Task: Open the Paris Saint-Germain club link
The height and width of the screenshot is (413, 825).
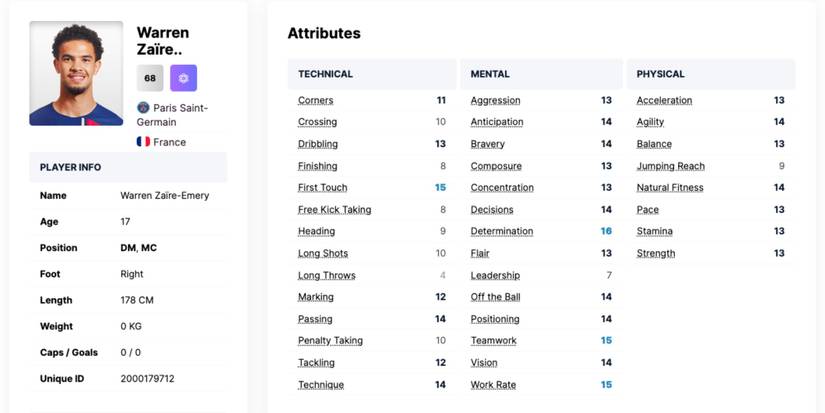Action: click(180, 114)
